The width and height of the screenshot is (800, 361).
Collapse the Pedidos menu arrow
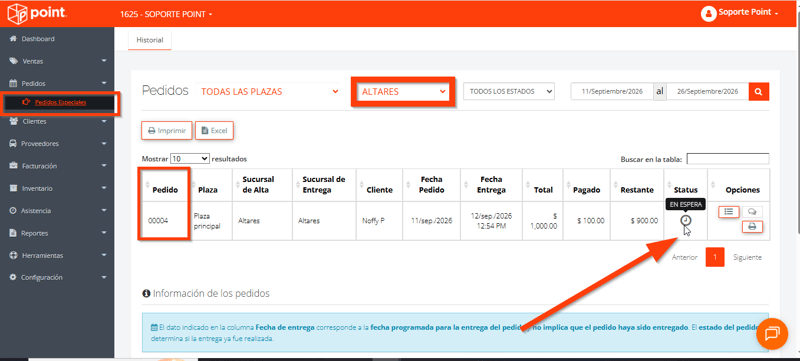click(104, 83)
